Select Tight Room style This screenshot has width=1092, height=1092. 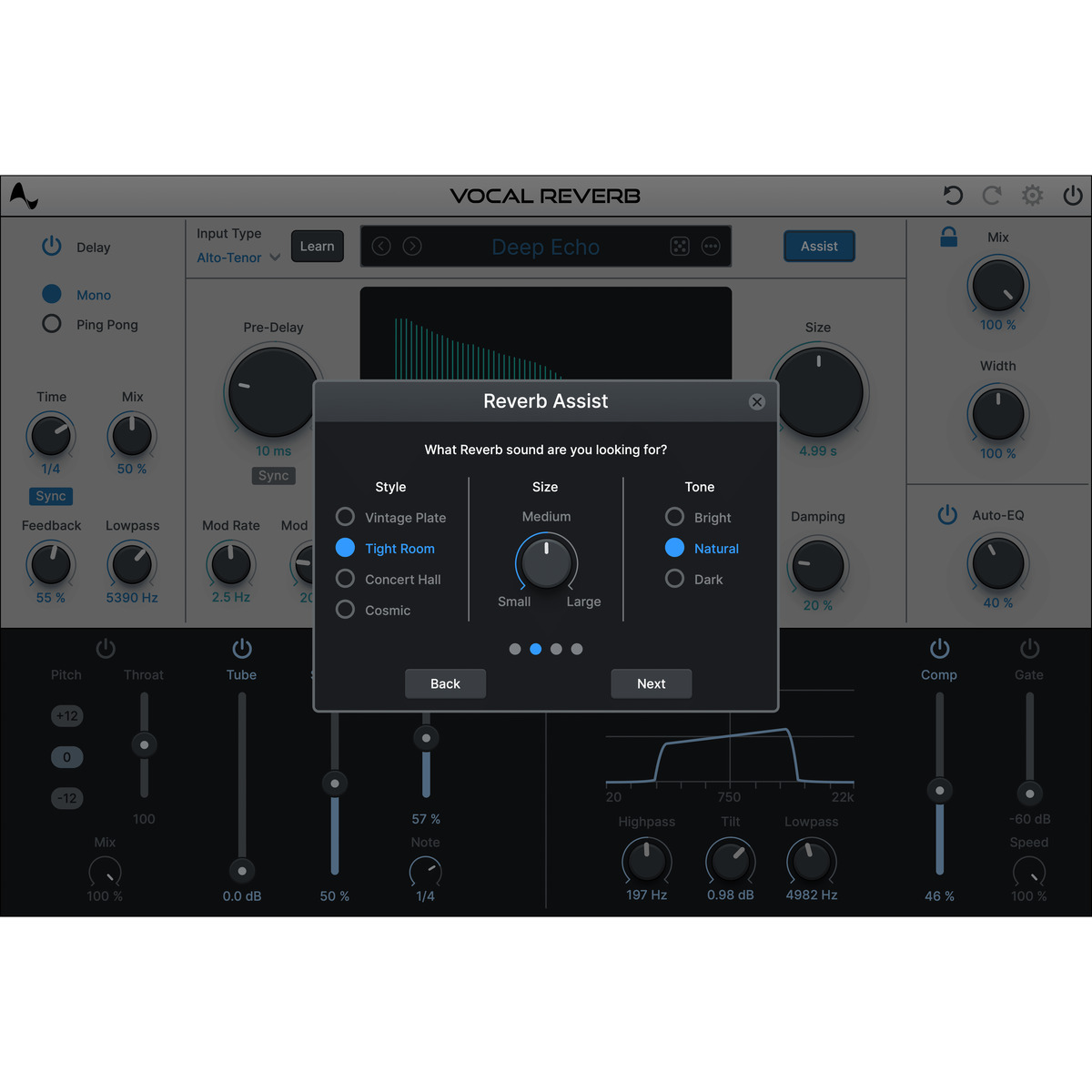click(345, 548)
